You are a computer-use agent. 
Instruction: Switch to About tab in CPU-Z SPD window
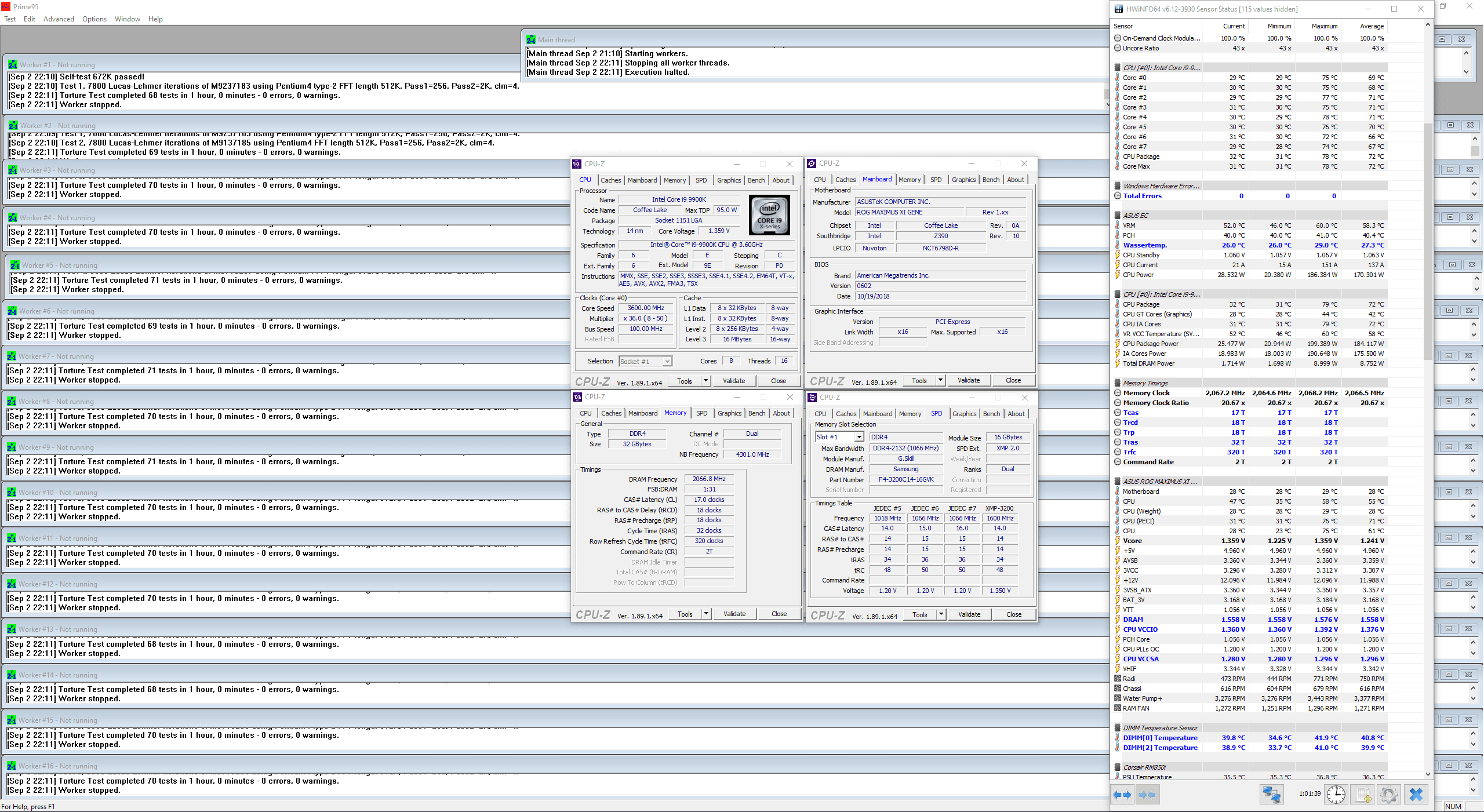click(1016, 414)
